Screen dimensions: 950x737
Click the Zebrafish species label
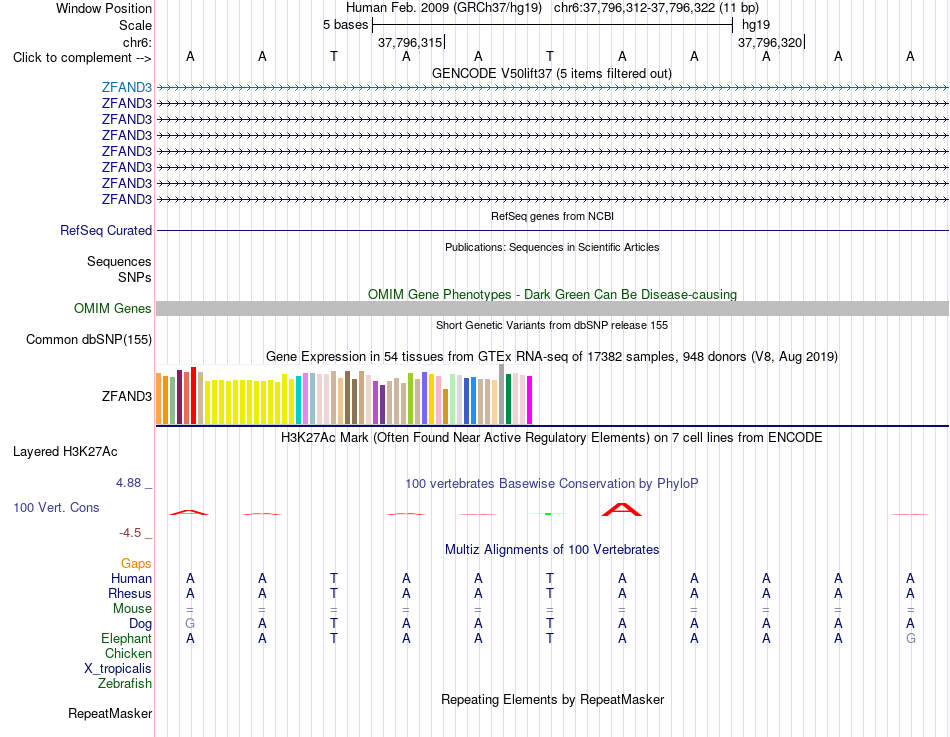point(125,684)
